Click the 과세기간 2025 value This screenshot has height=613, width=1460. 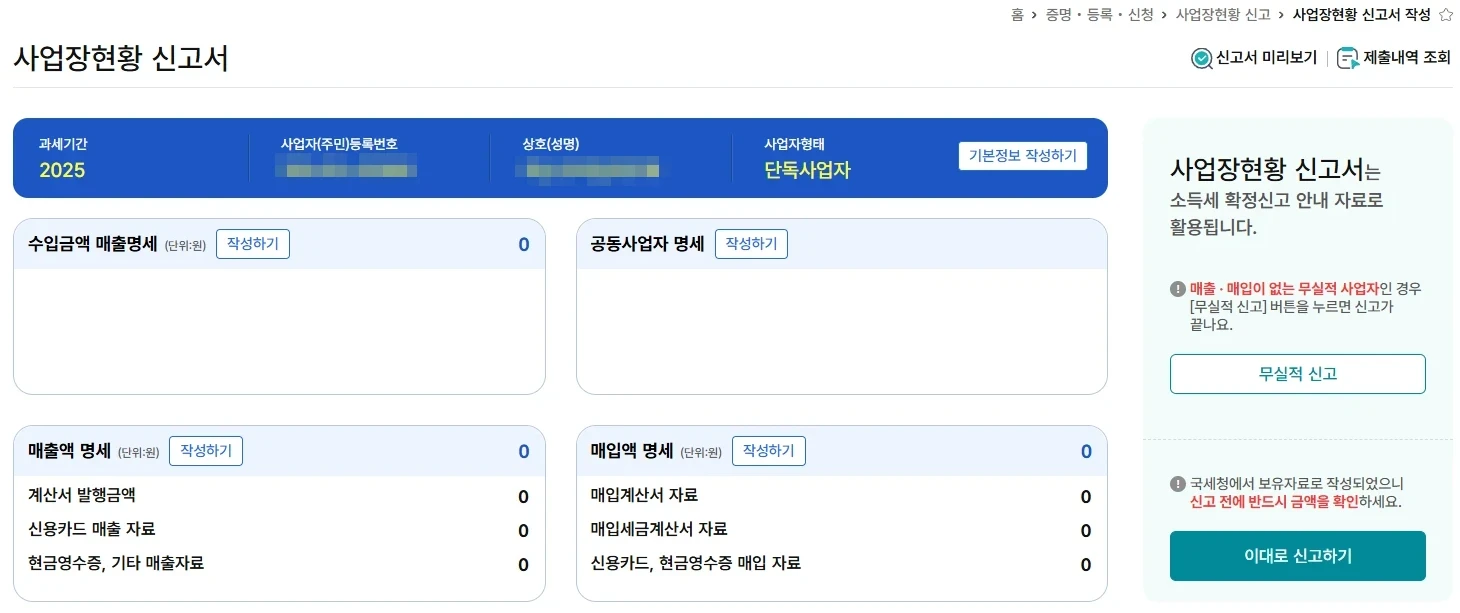click(x=62, y=170)
